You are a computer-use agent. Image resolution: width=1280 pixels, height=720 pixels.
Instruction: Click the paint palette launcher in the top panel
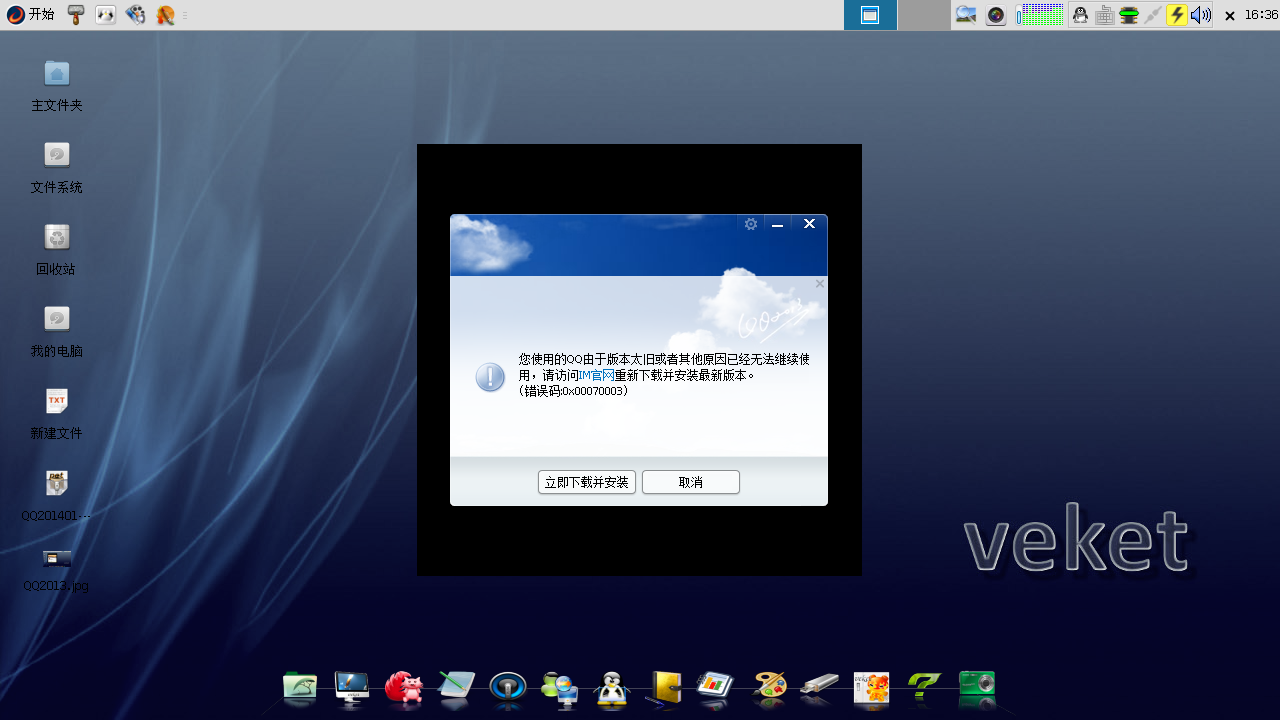click(x=136, y=15)
